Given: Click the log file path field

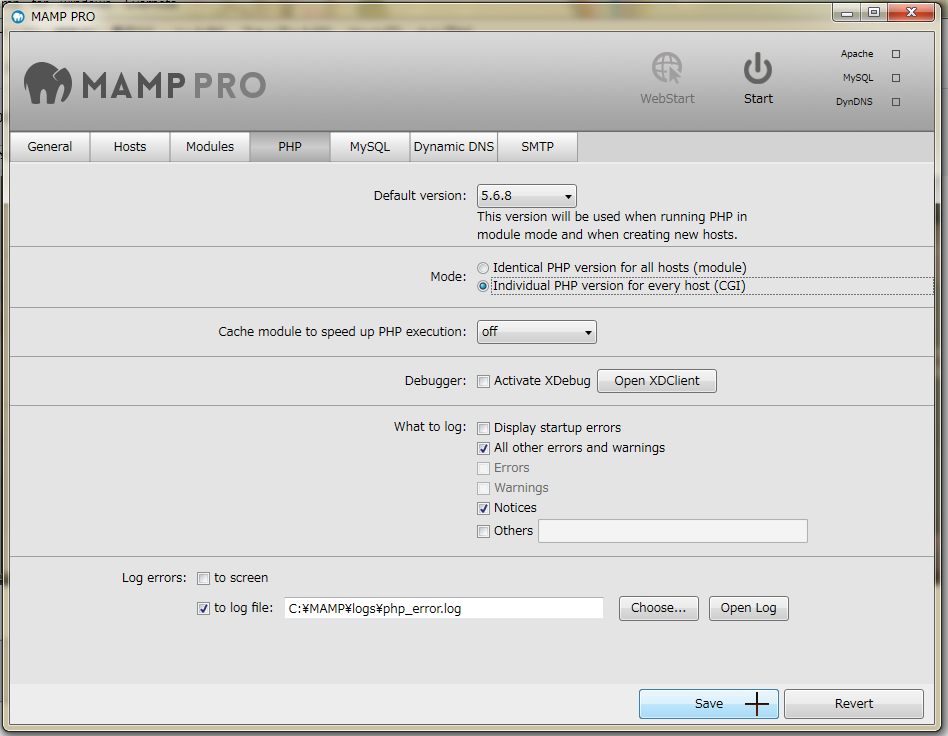Looking at the screenshot, I should pyautogui.click(x=440, y=608).
